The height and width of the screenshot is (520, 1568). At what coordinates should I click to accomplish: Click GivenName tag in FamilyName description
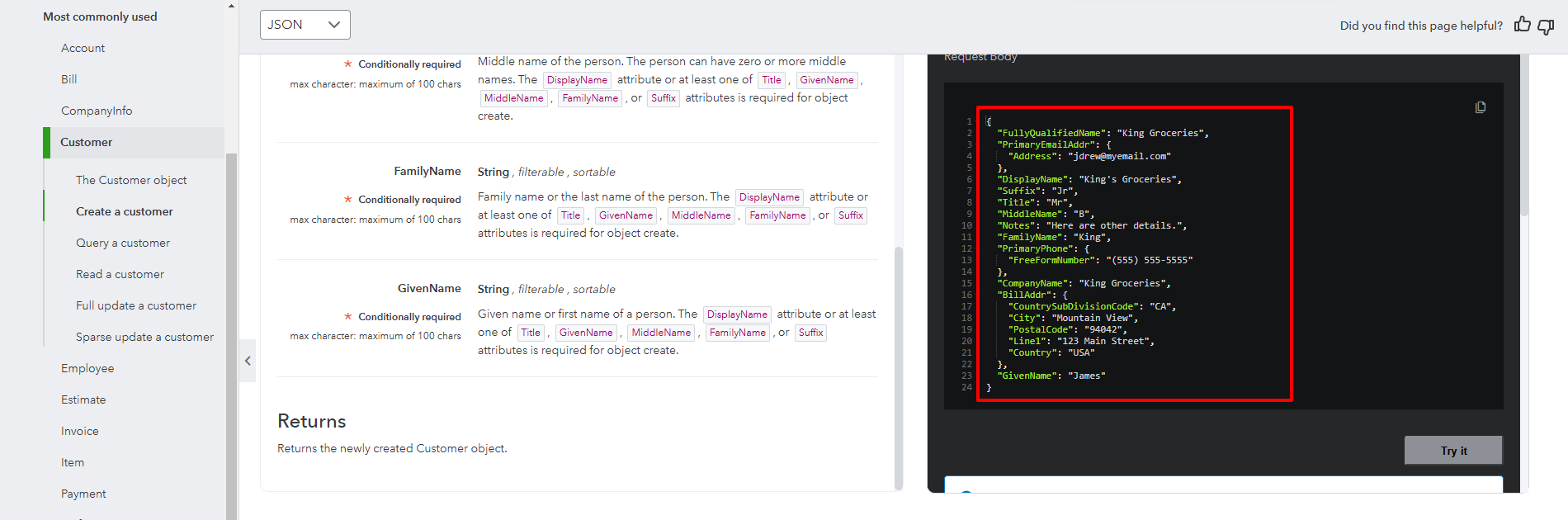[626, 215]
